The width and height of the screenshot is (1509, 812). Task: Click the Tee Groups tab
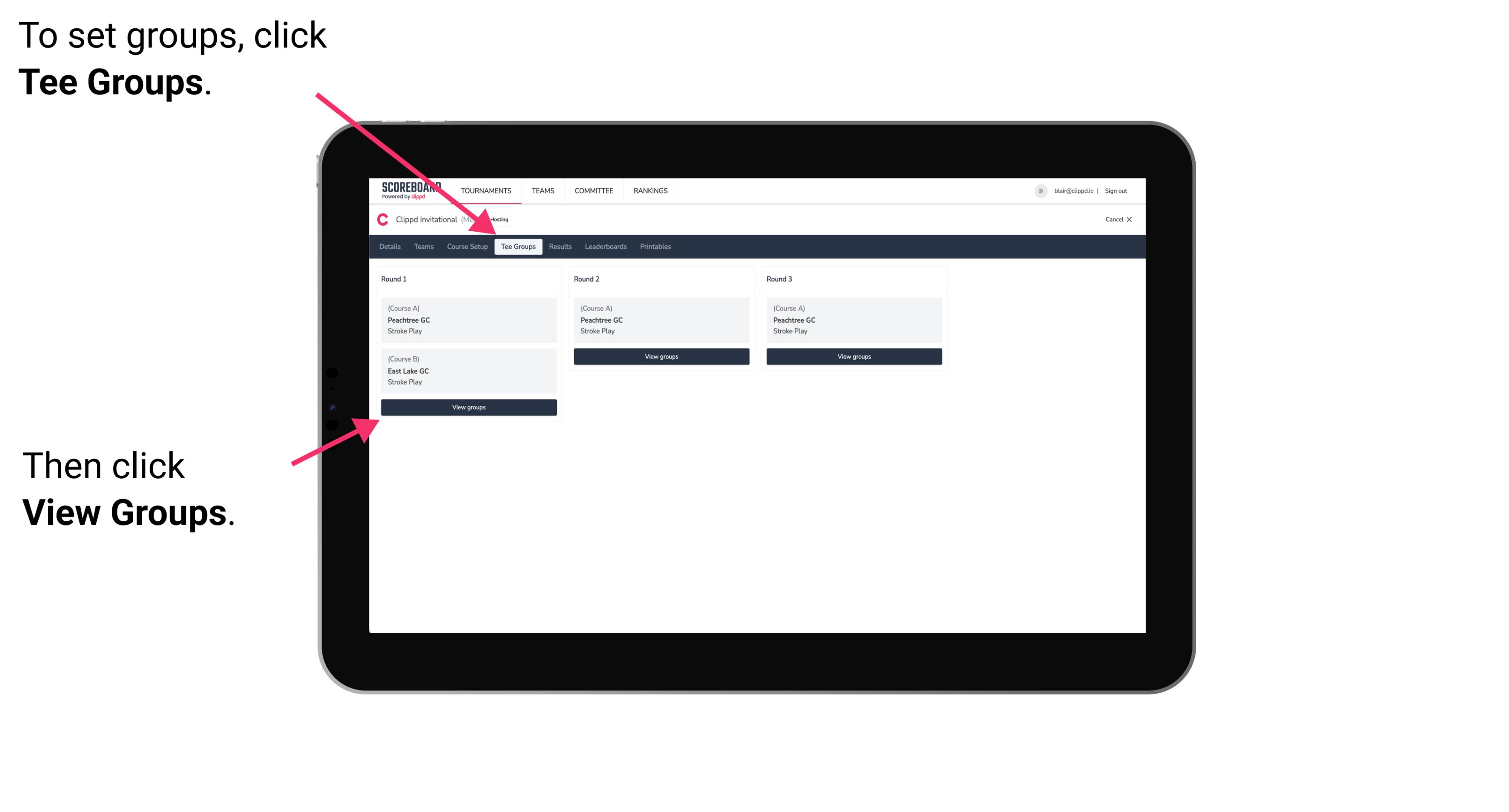tap(517, 246)
